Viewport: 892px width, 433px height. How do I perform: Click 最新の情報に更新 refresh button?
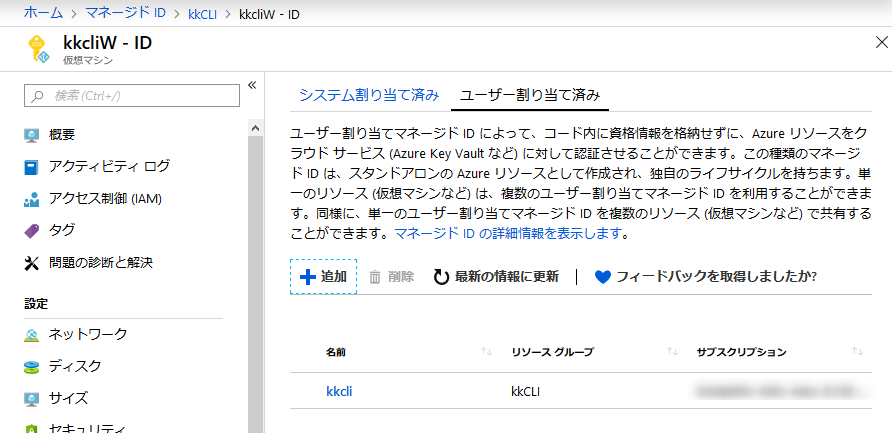click(x=497, y=277)
